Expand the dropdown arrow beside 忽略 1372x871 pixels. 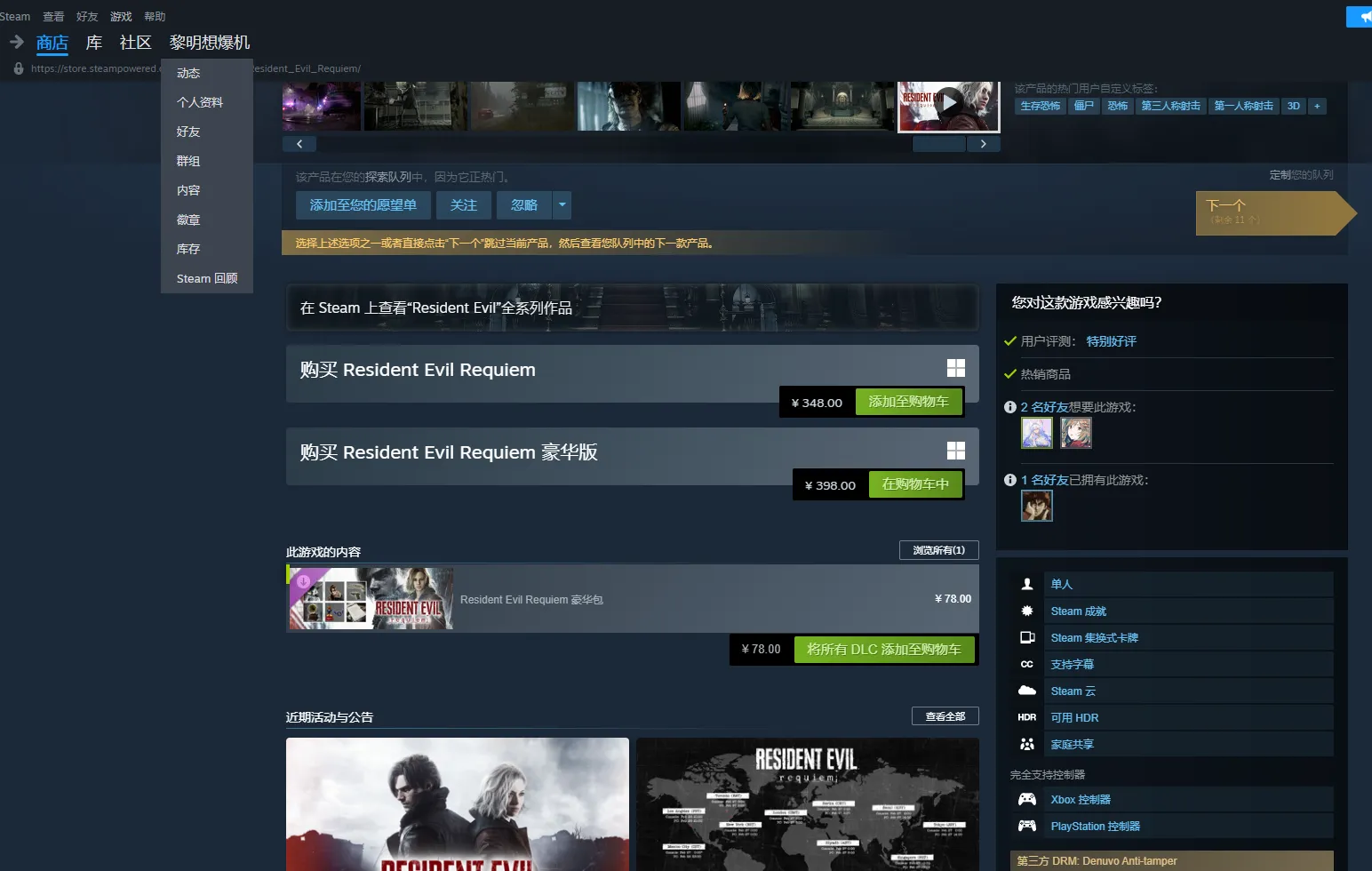click(562, 205)
